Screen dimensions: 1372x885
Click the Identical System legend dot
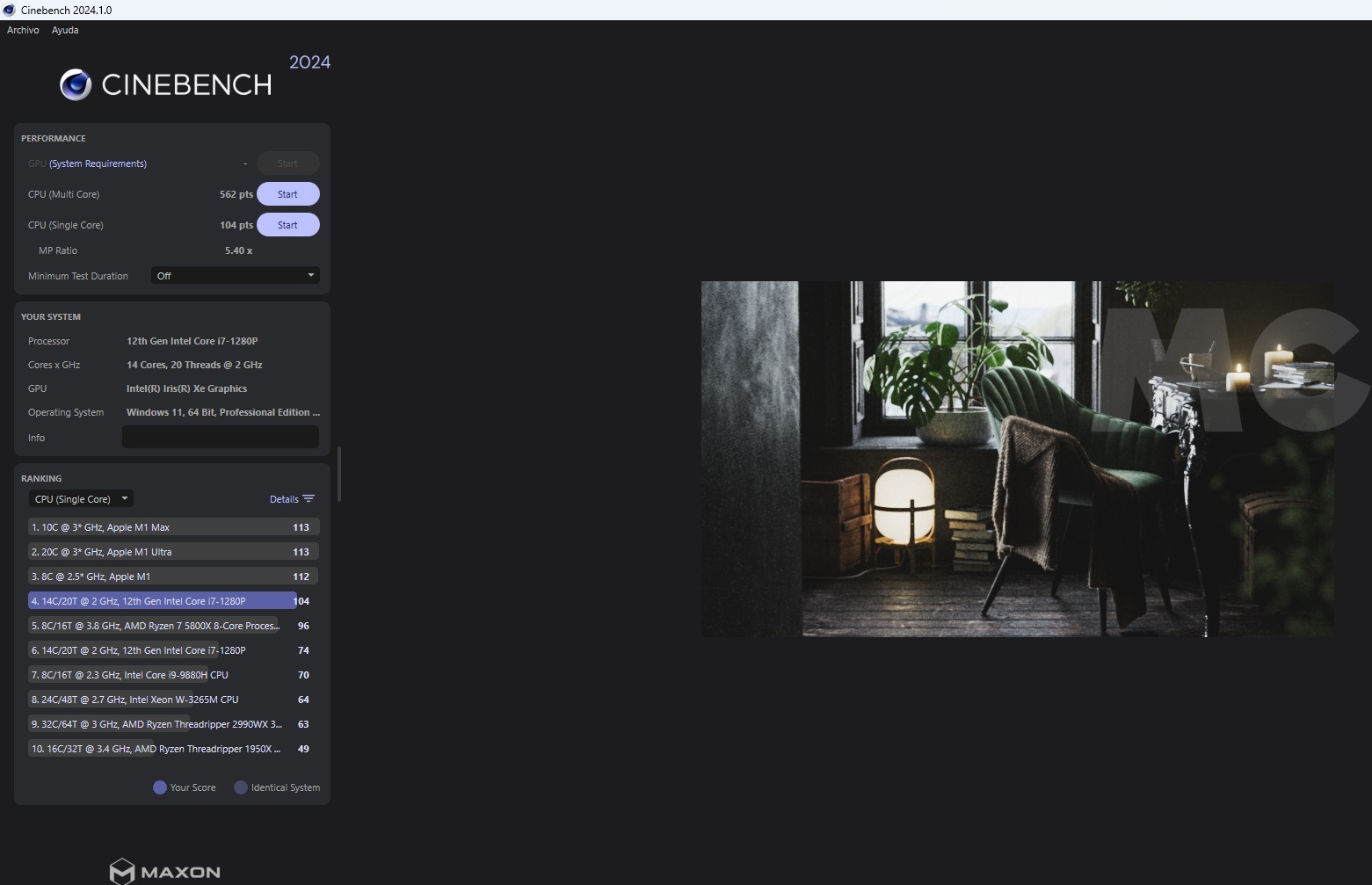(x=241, y=787)
